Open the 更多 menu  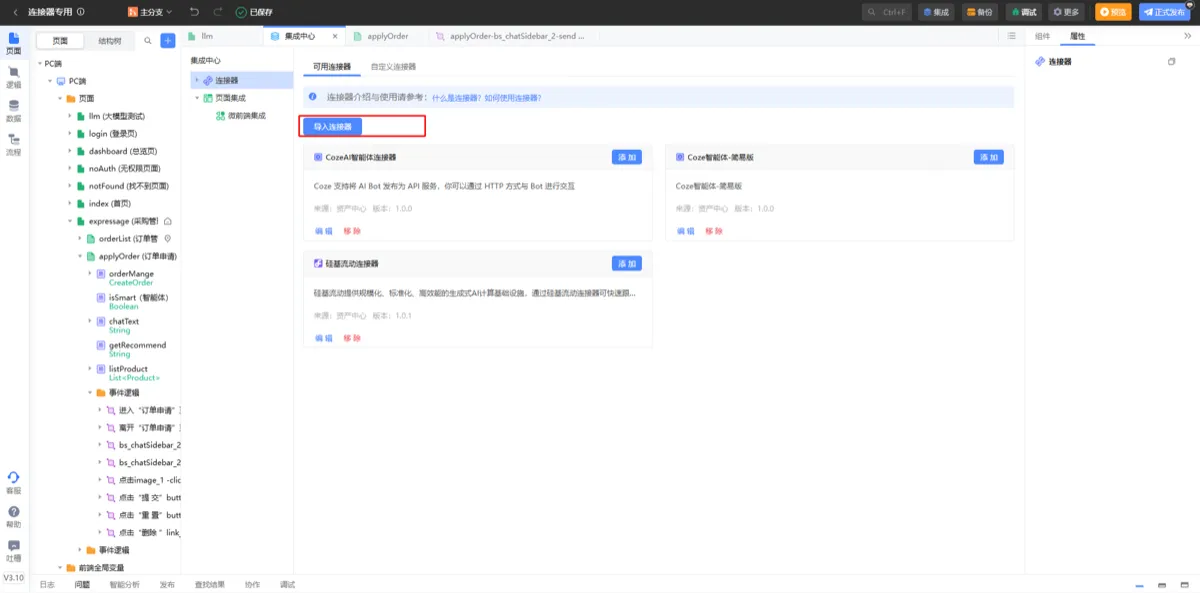pos(1066,12)
